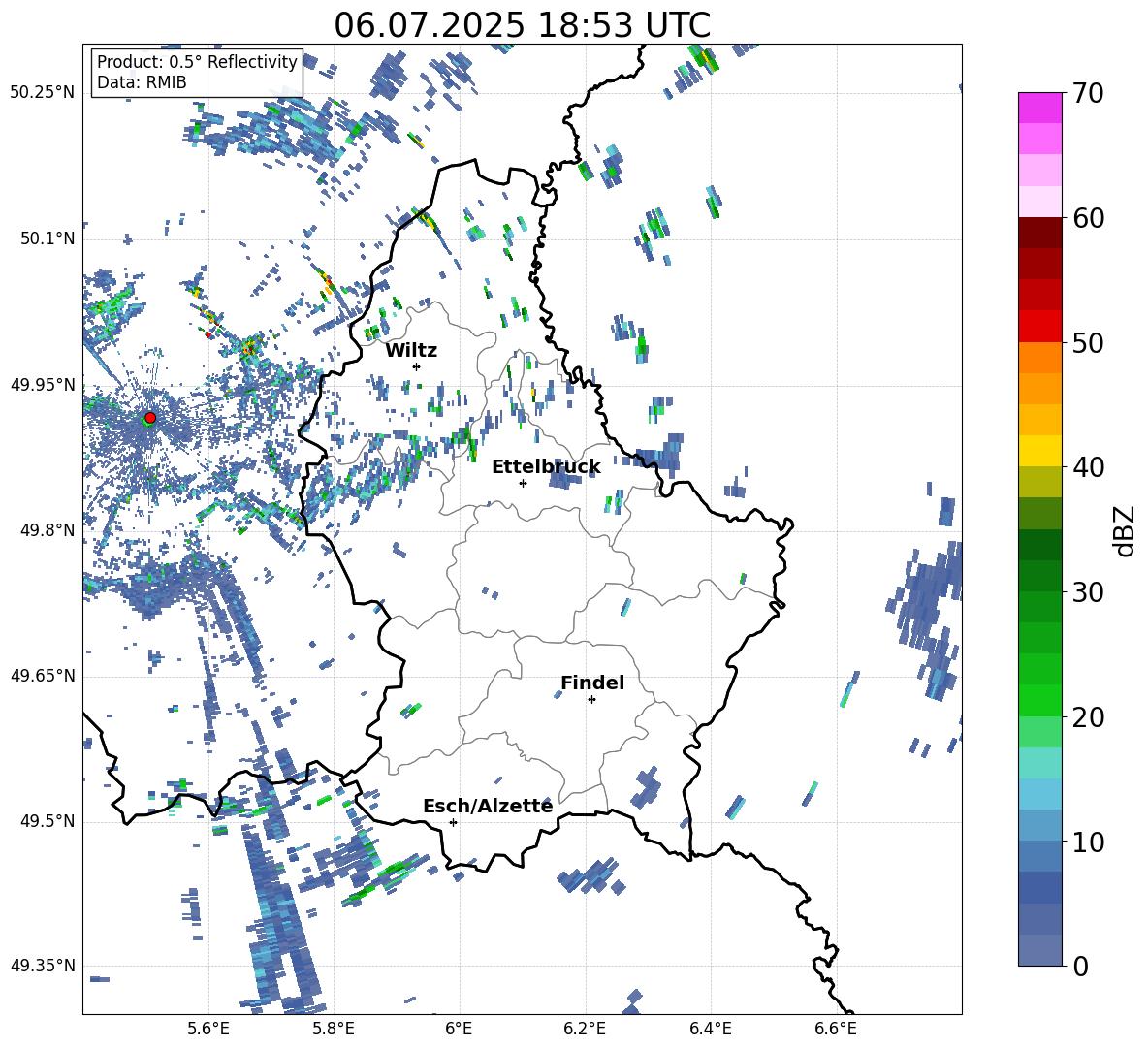This screenshot has width=1148, height=1048.
Task: Click the 'Product: 0.5° Reflectivity' text
Action: click(197, 62)
